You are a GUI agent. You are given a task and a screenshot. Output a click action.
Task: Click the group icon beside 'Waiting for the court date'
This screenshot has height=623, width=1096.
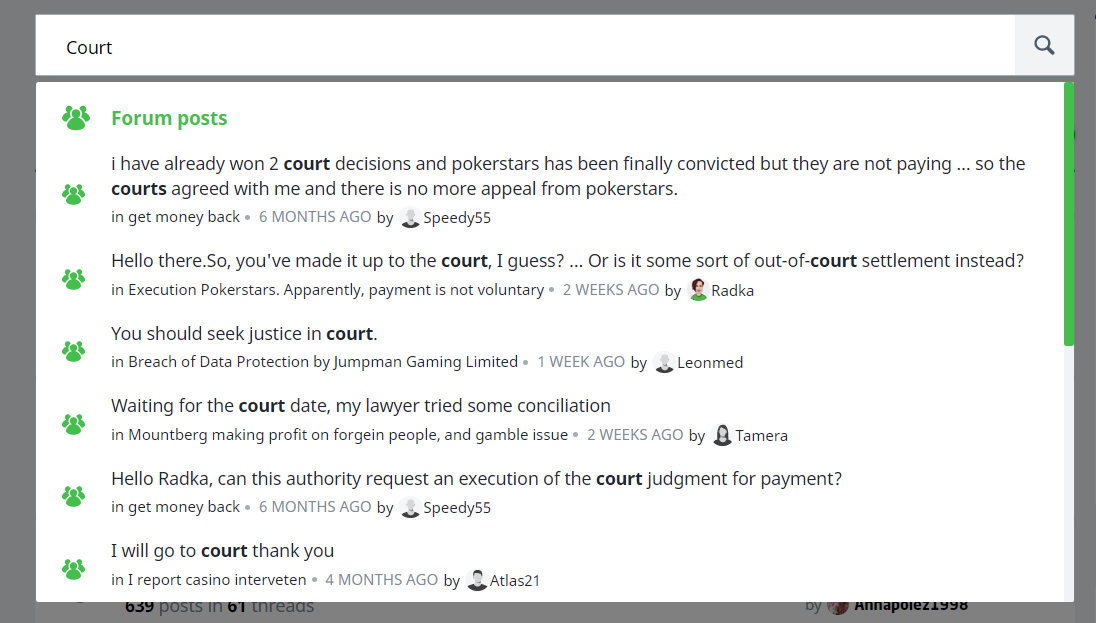pyautogui.click(x=73, y=424)
